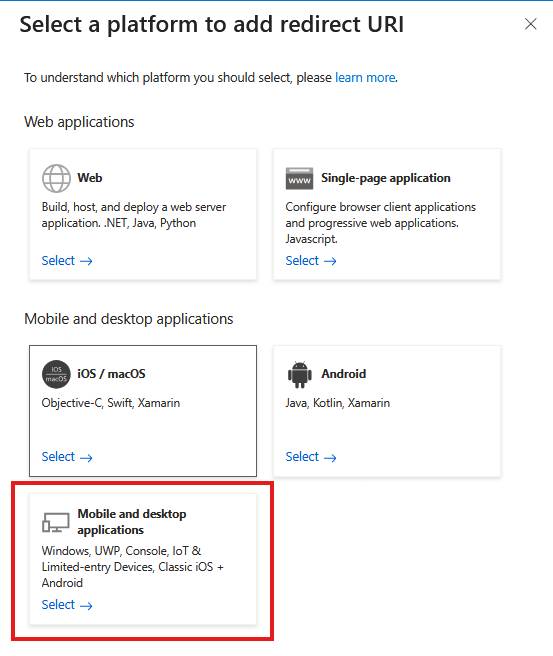Click the Objective-C, Swift, Xamarin description

click(111, 403)
